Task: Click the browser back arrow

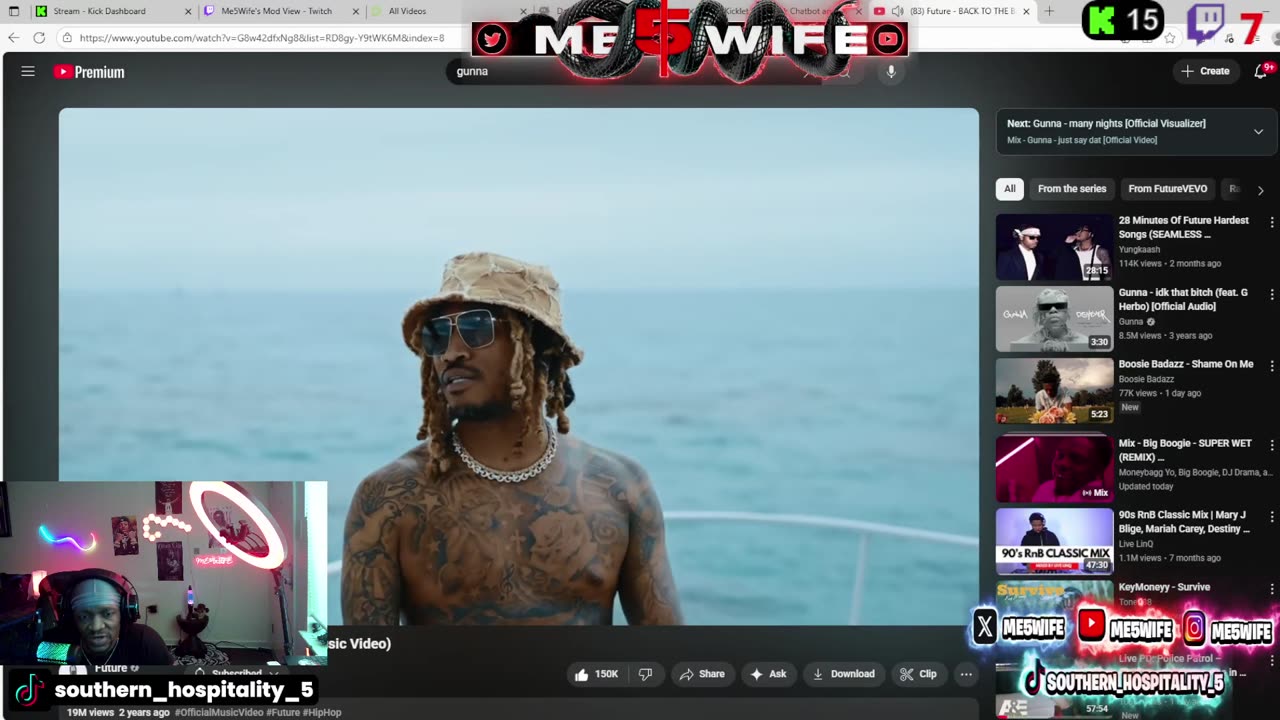Action: point(13,38)
